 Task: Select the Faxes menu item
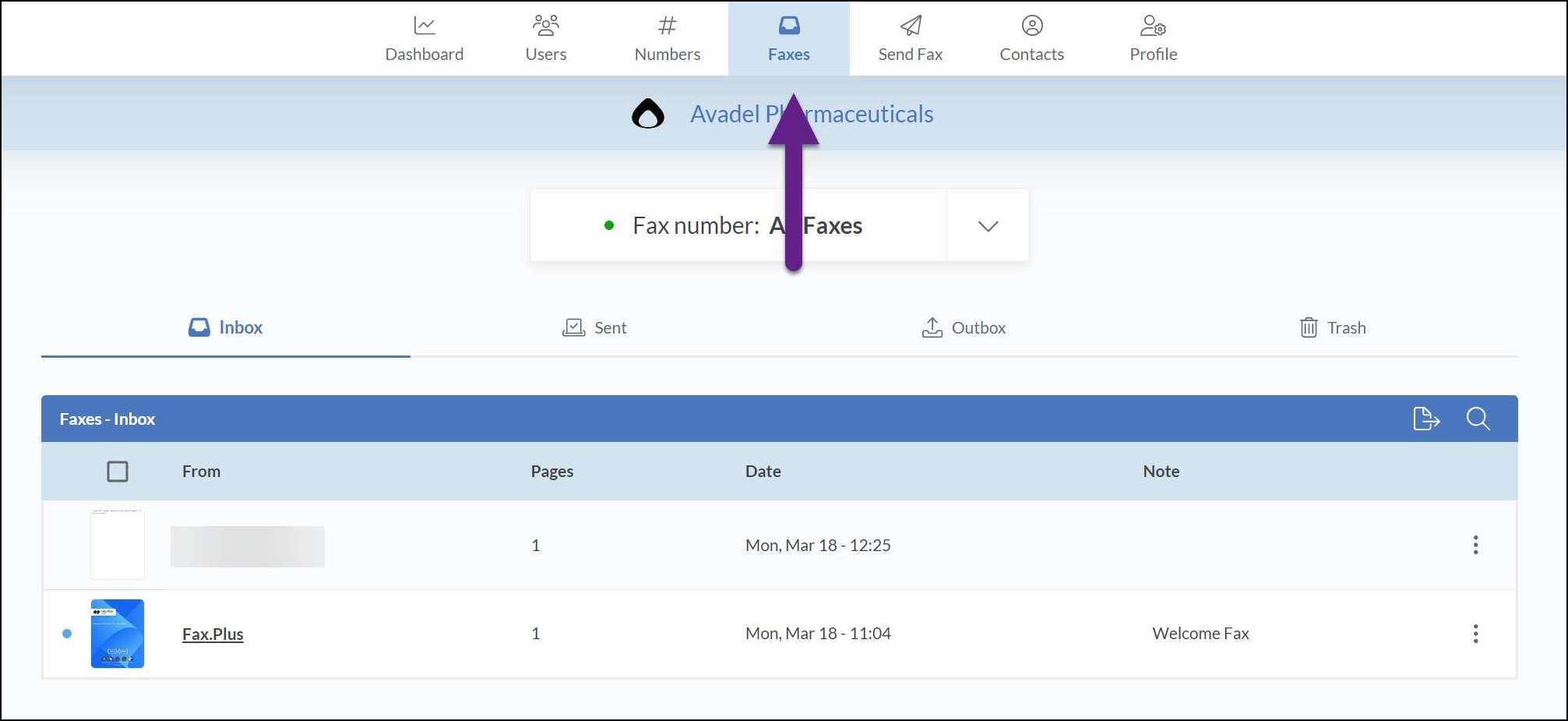(789, 38)
